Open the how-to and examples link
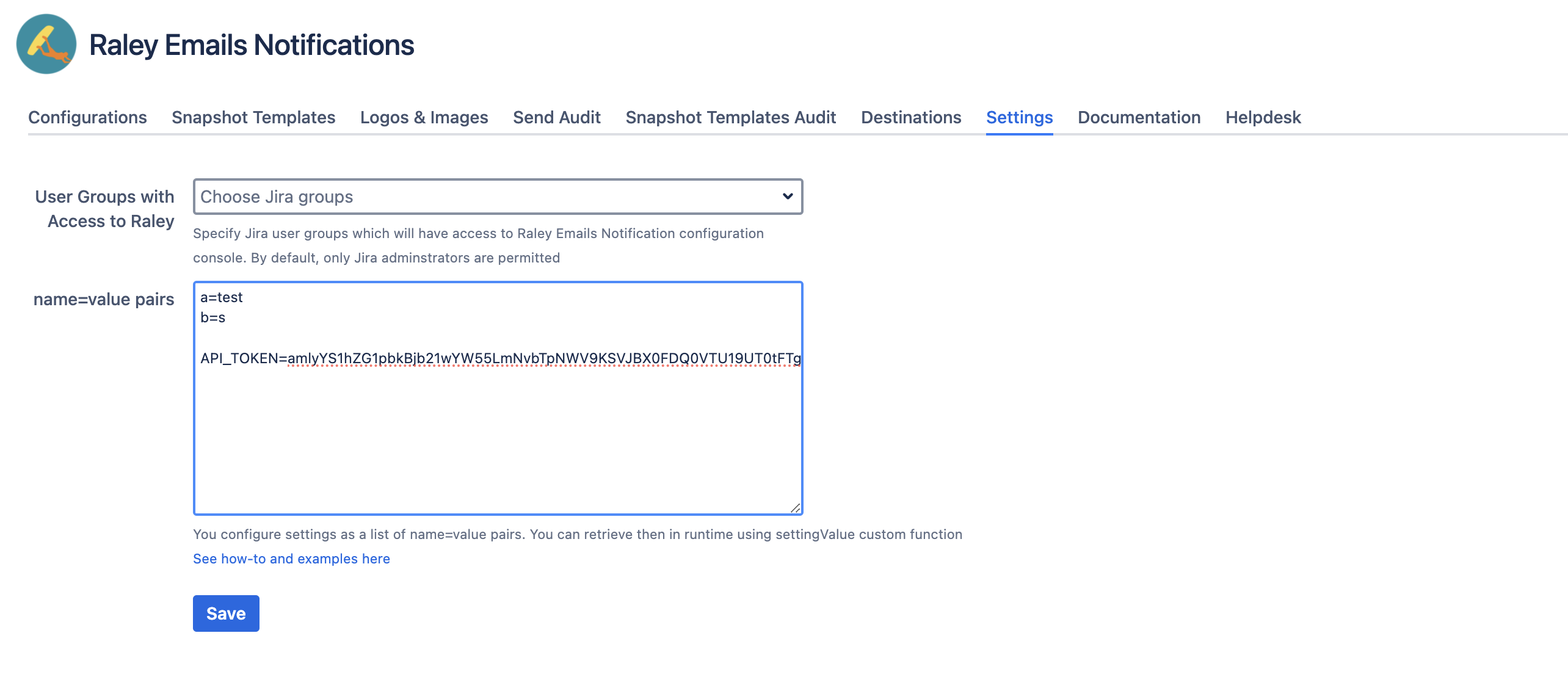1568x691 pixels. pos(291,559)
